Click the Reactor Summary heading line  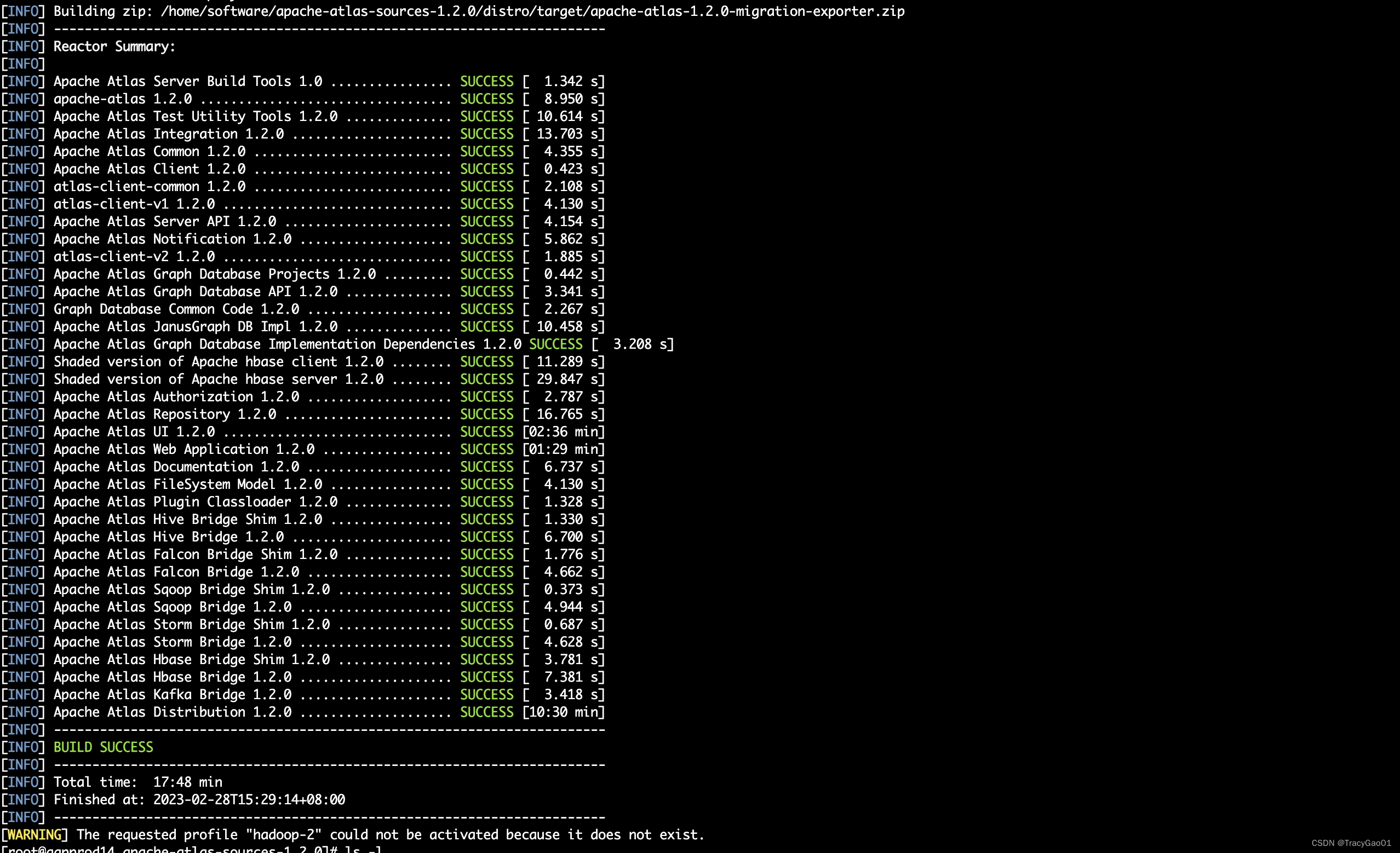point(114,47)
